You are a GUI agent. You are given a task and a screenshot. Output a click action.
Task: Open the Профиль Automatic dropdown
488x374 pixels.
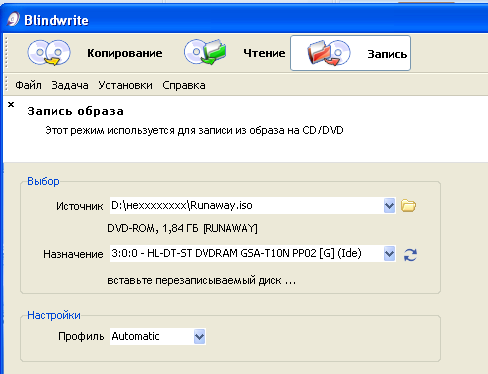click(199, 336)
